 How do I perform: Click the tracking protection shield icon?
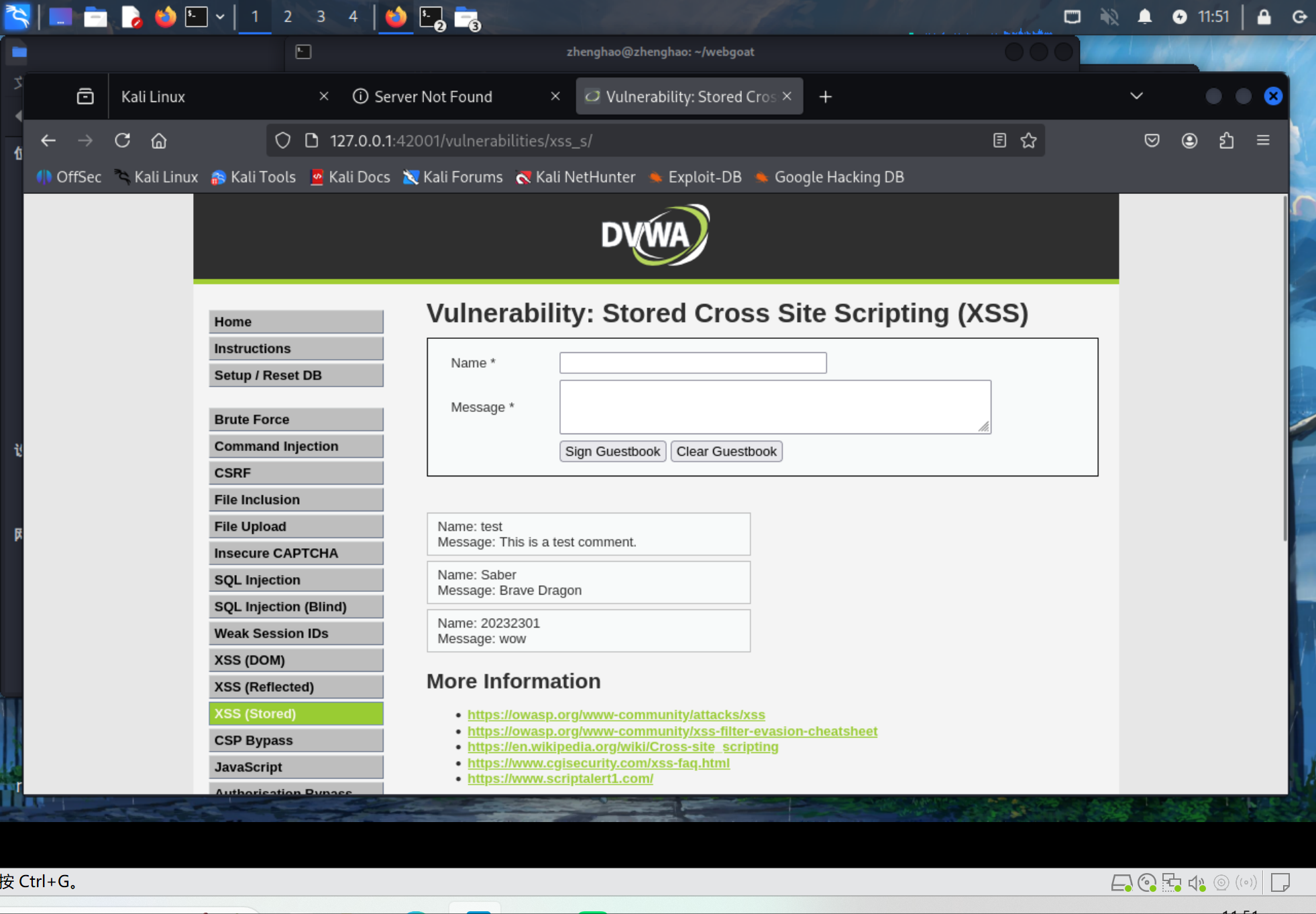coord(282,140)
